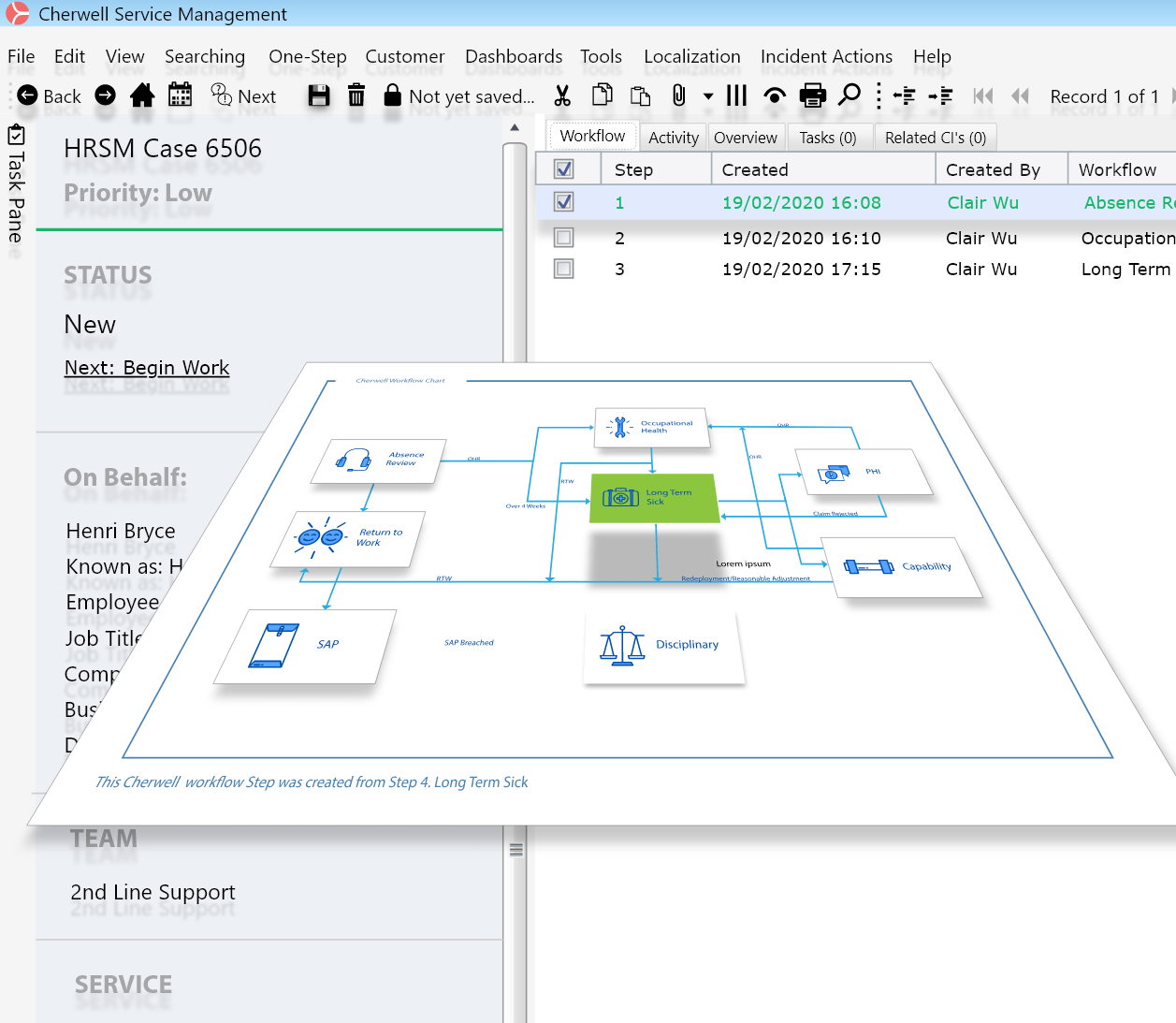Click the Print icon in toolbar
Screen dimensions: 1176x1023
point(813,95)
